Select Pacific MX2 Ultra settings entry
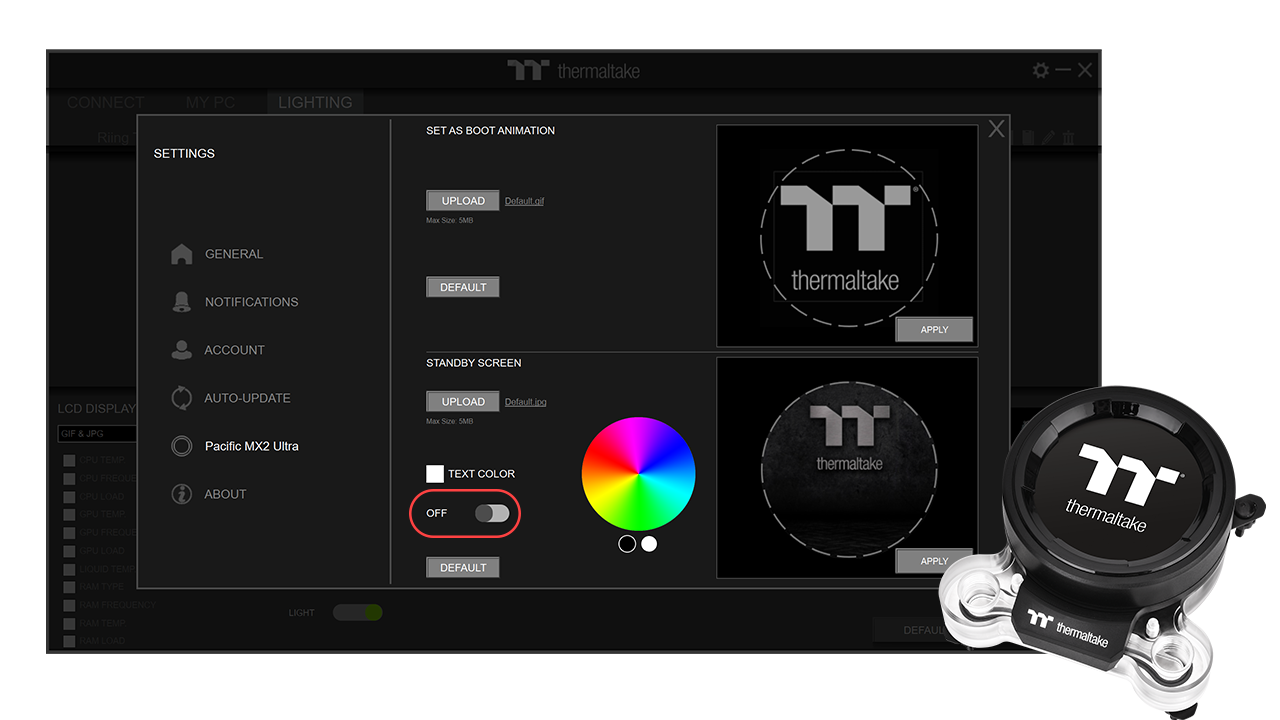 tap(252, 446)
